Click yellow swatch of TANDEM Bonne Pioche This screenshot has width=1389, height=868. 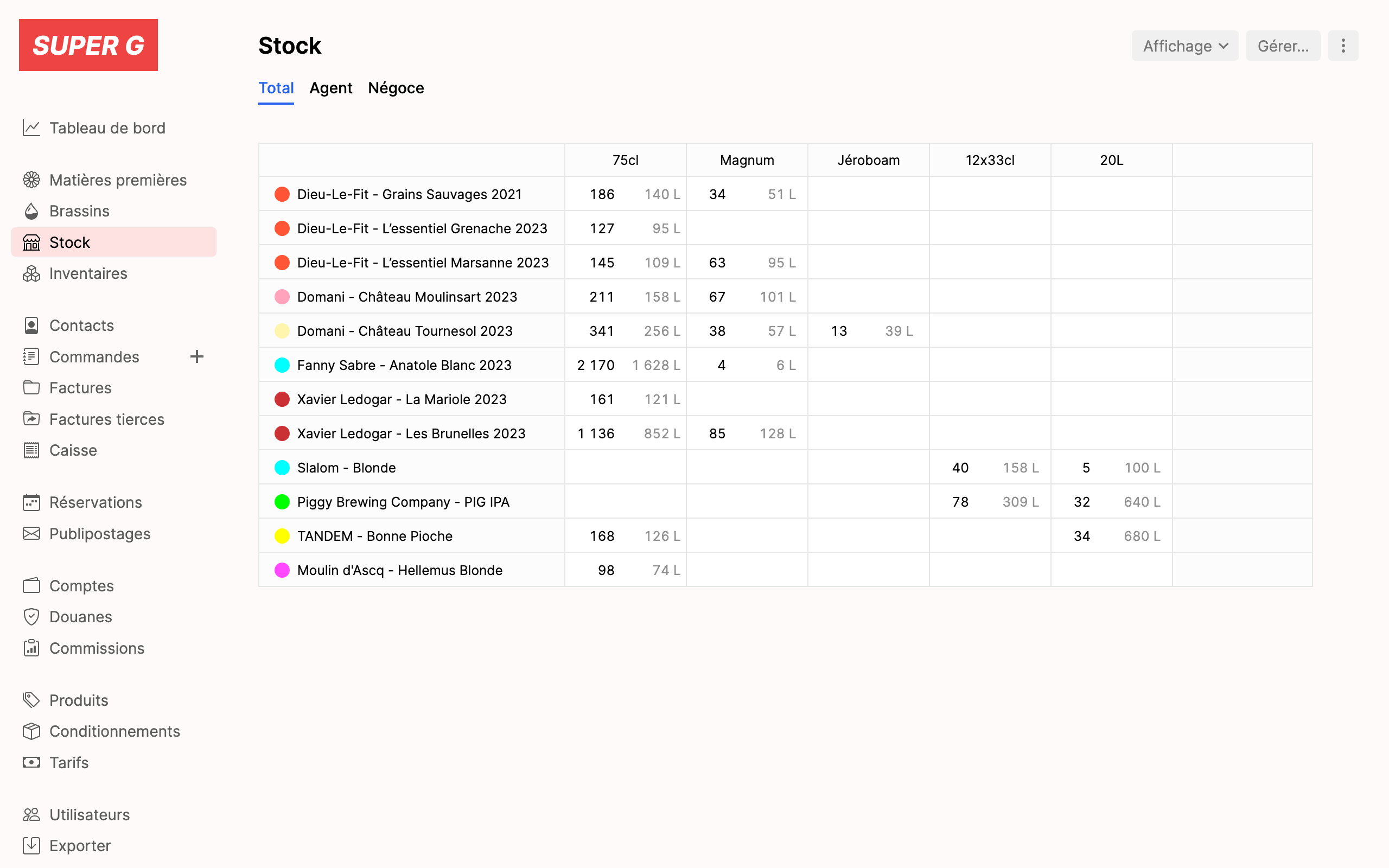coord(282,536)
